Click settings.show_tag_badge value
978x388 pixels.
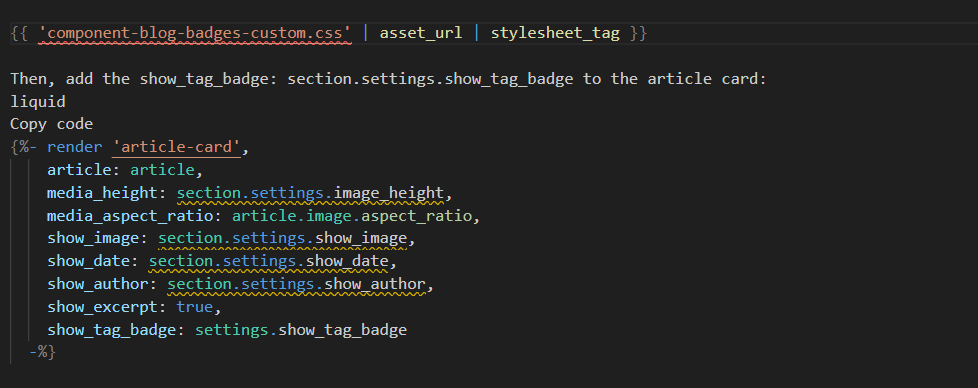pos(301,330)
